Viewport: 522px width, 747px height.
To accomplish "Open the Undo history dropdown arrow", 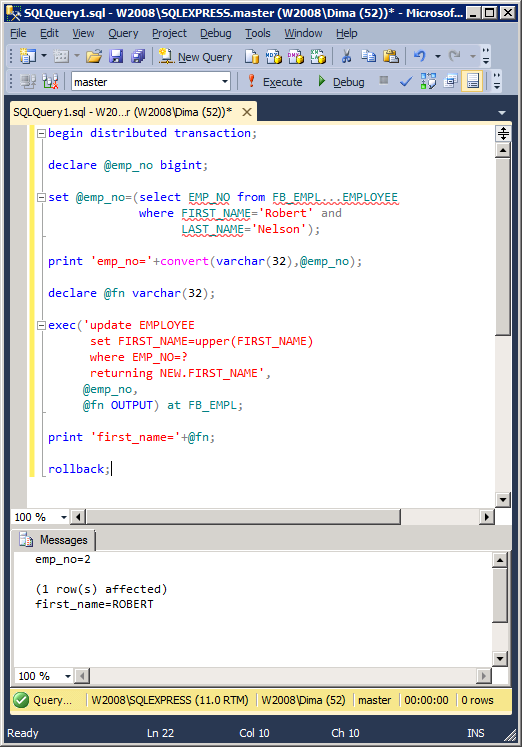I will (x=438, y=57).
